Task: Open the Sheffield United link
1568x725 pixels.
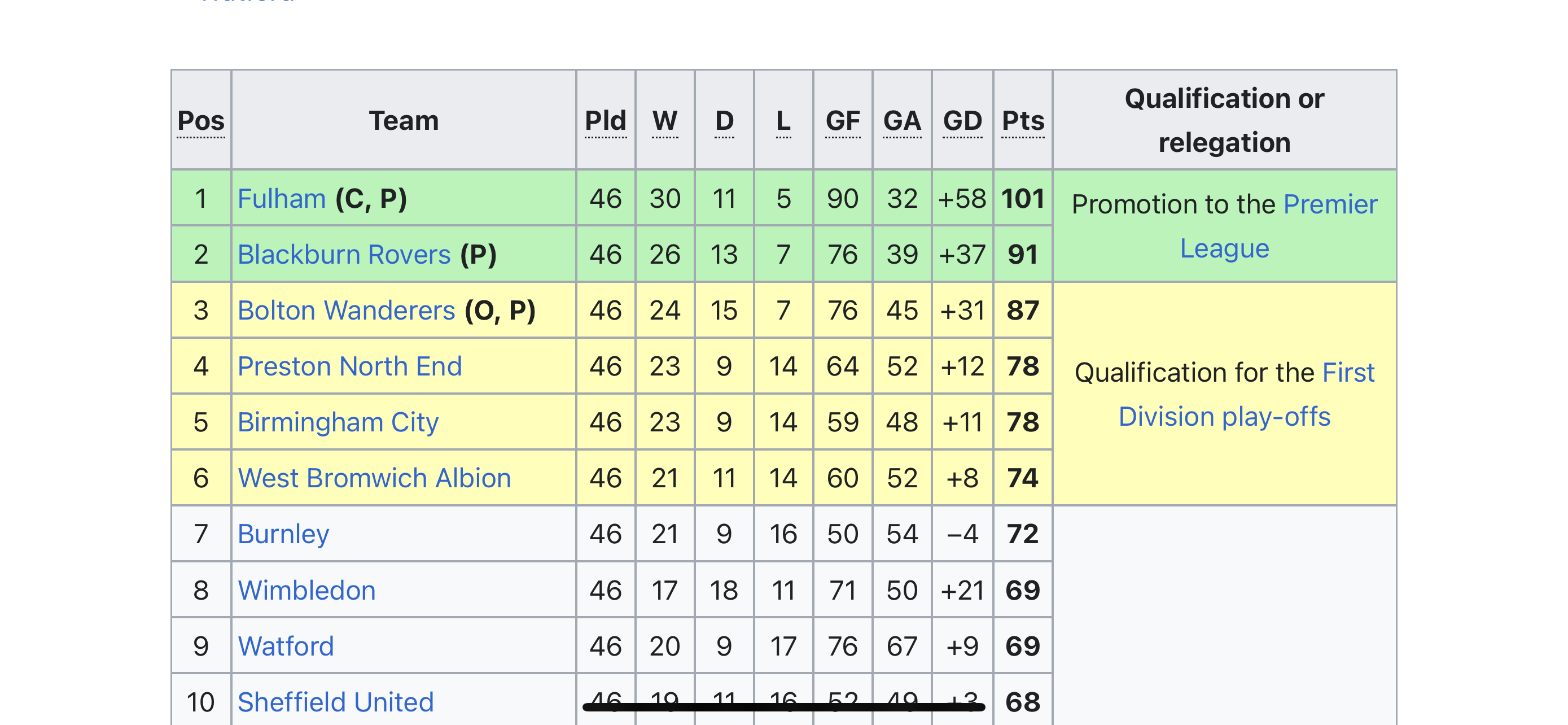Action: click(x=335, y=702)
